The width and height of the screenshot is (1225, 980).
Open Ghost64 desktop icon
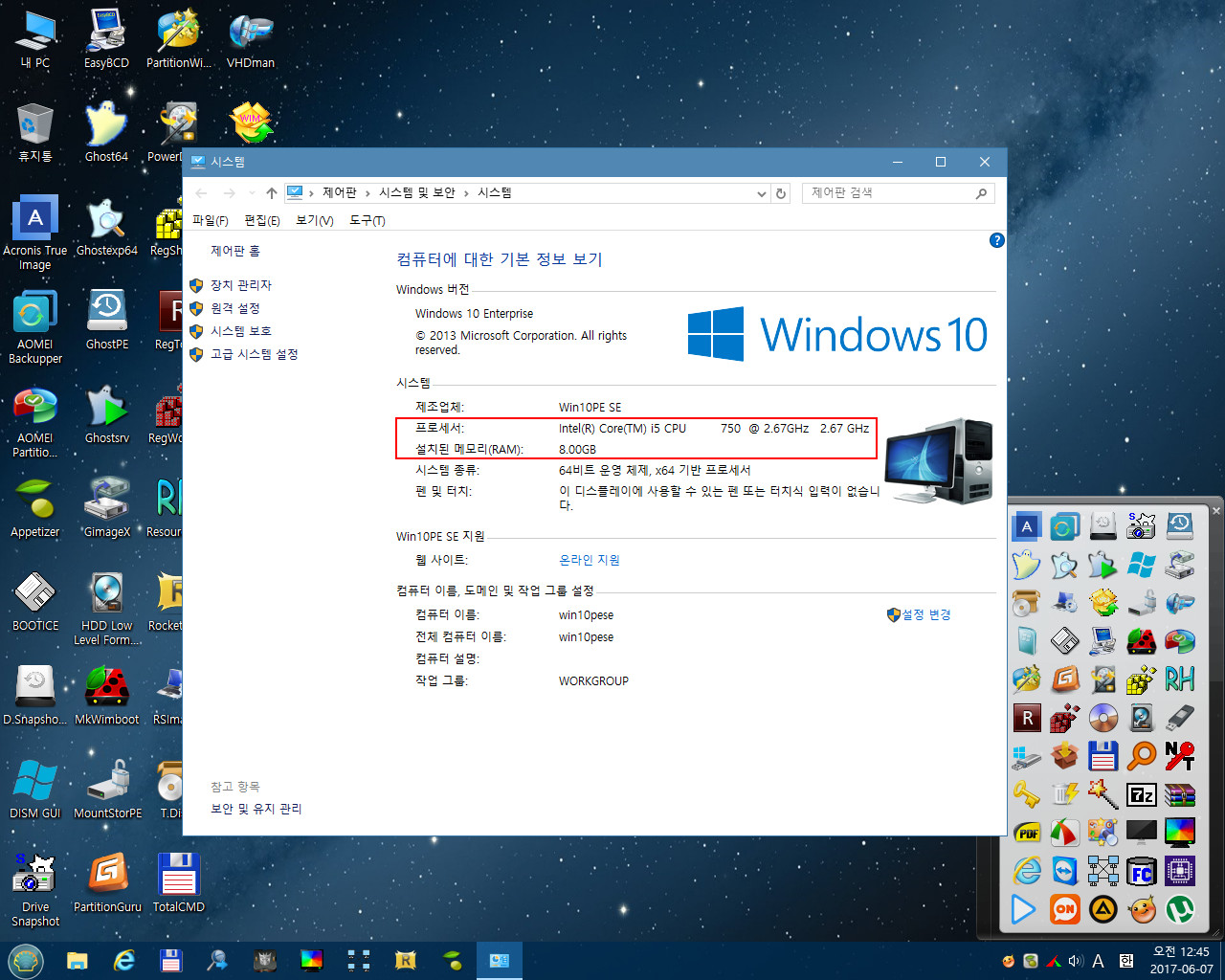pyautogui.click(x=106, y=132)
